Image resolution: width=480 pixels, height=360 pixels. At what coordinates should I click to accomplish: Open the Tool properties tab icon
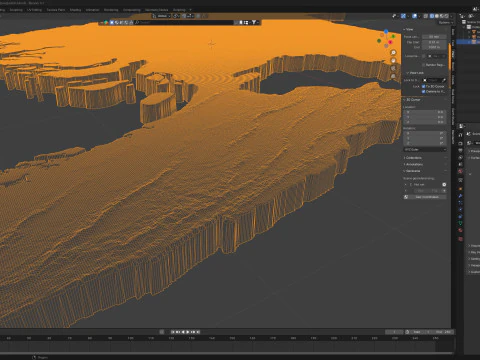tap(460, 135)
